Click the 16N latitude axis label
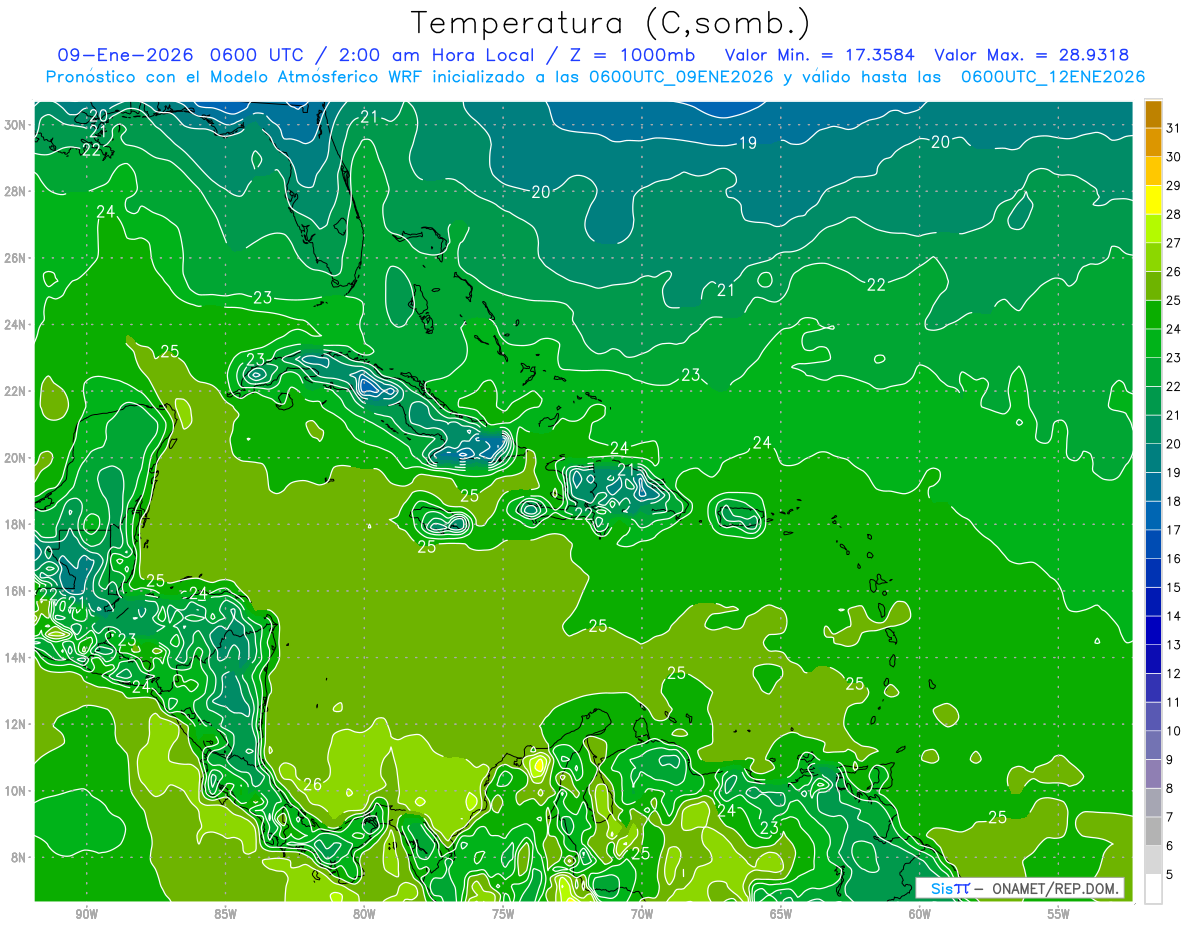 (17, 591)
